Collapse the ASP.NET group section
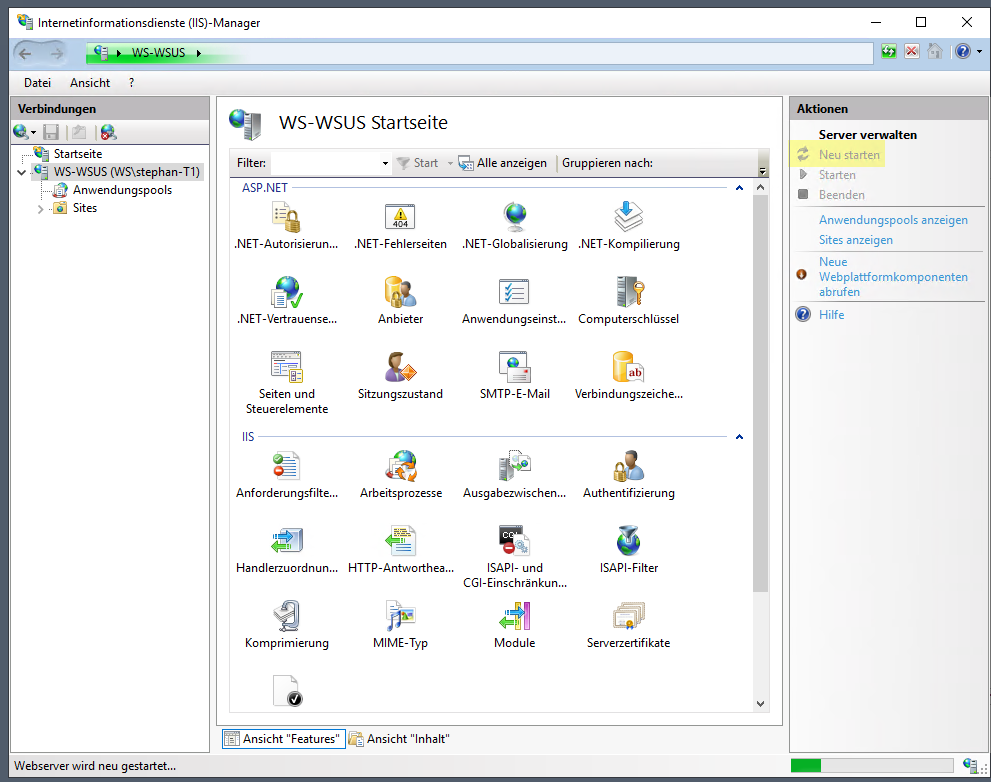Image resolution: width=991 pixels, height=782 pixels. 739,188
